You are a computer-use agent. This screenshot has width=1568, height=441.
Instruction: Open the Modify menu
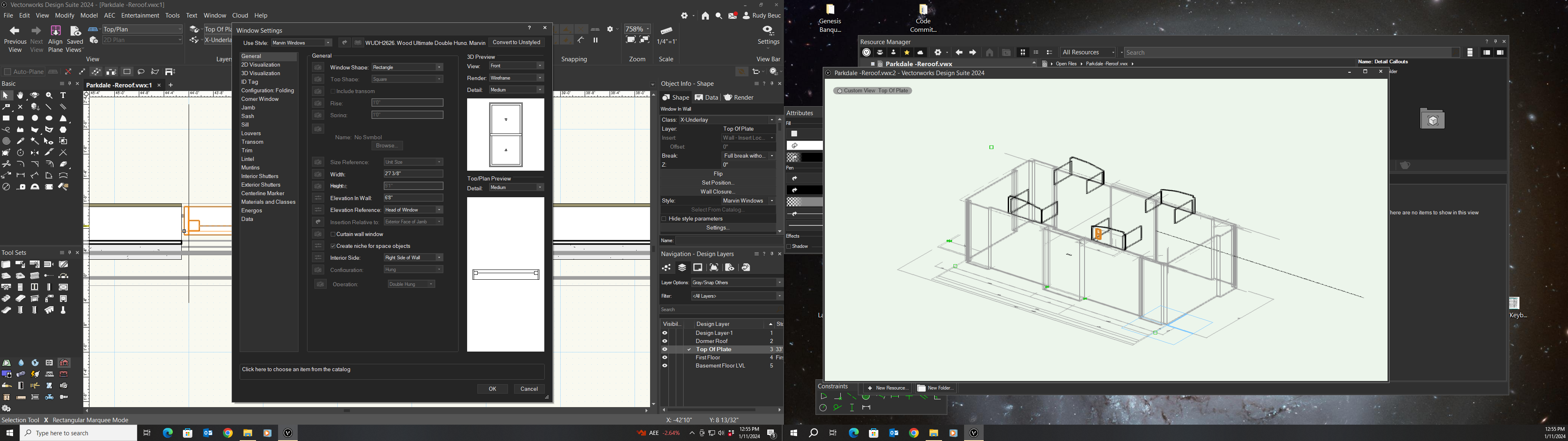pyautogui.click(x=65, y=15)
